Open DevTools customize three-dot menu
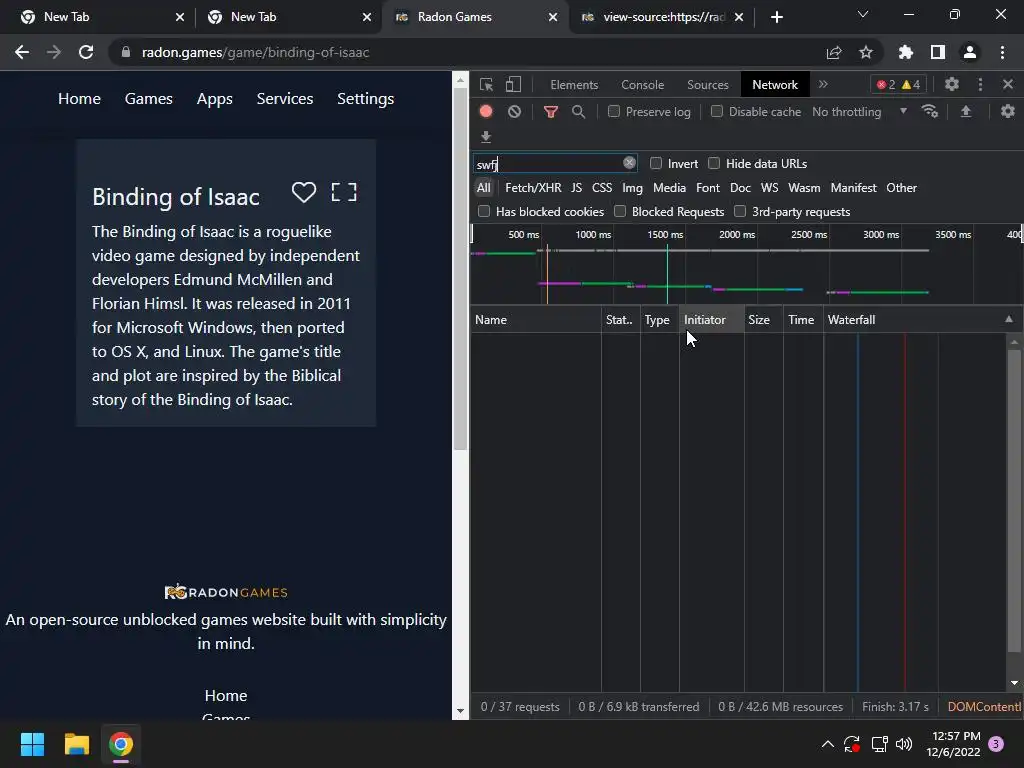The width and height of the screenshot is (1024, 768). click(x=980, y=84)
